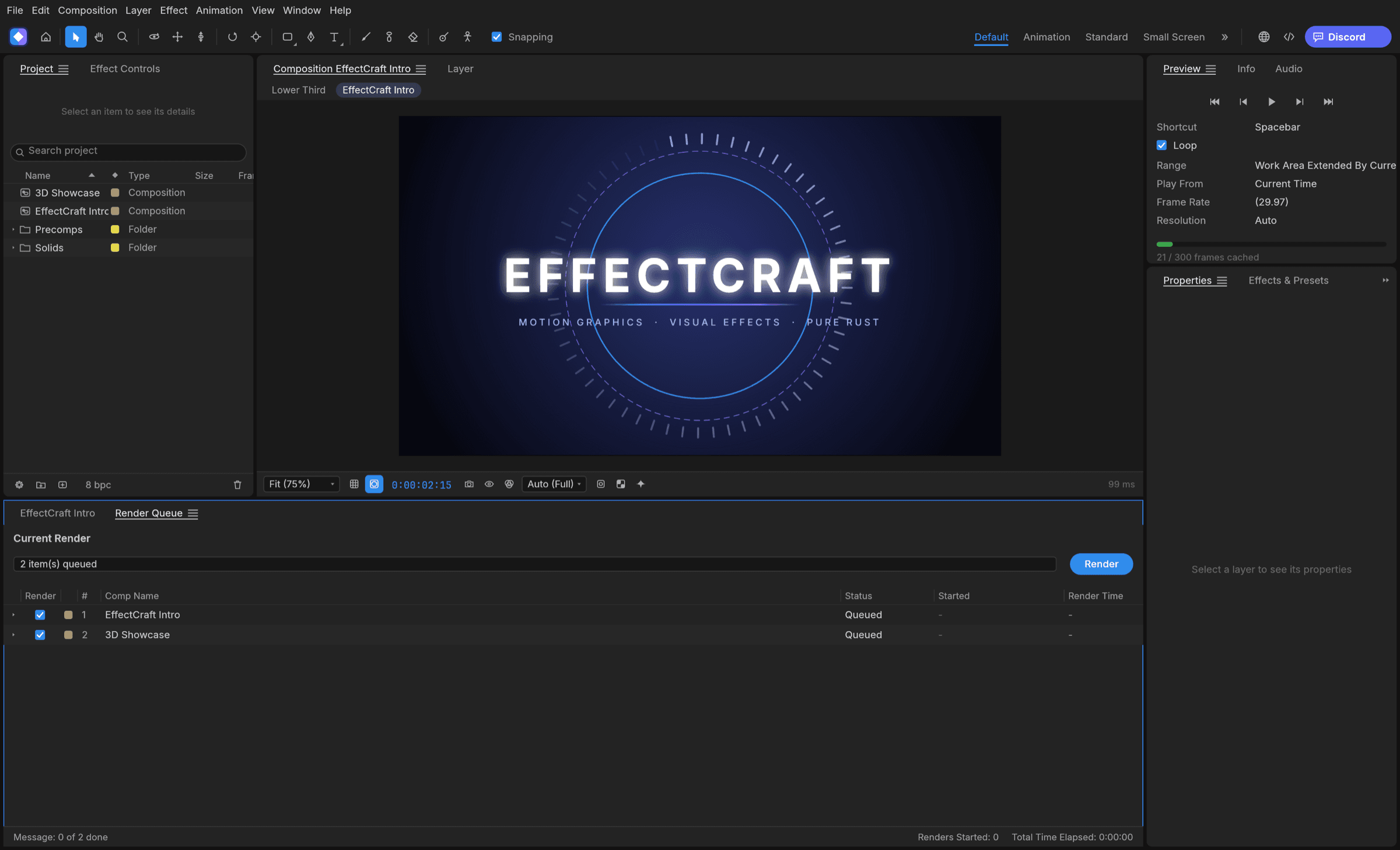This screenshot has width=1400, height=850.
Task: Switch to Animation workspace
Action: [x=1046, y=37]
